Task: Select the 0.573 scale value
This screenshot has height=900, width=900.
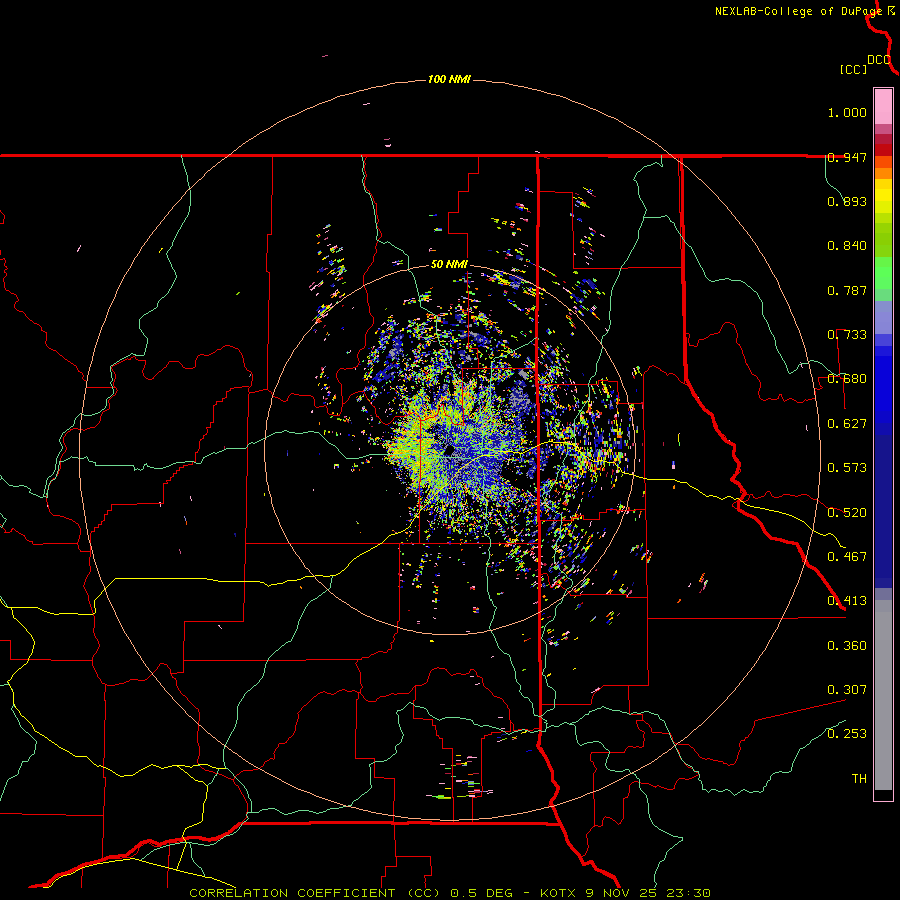Action: click(847, 468)
